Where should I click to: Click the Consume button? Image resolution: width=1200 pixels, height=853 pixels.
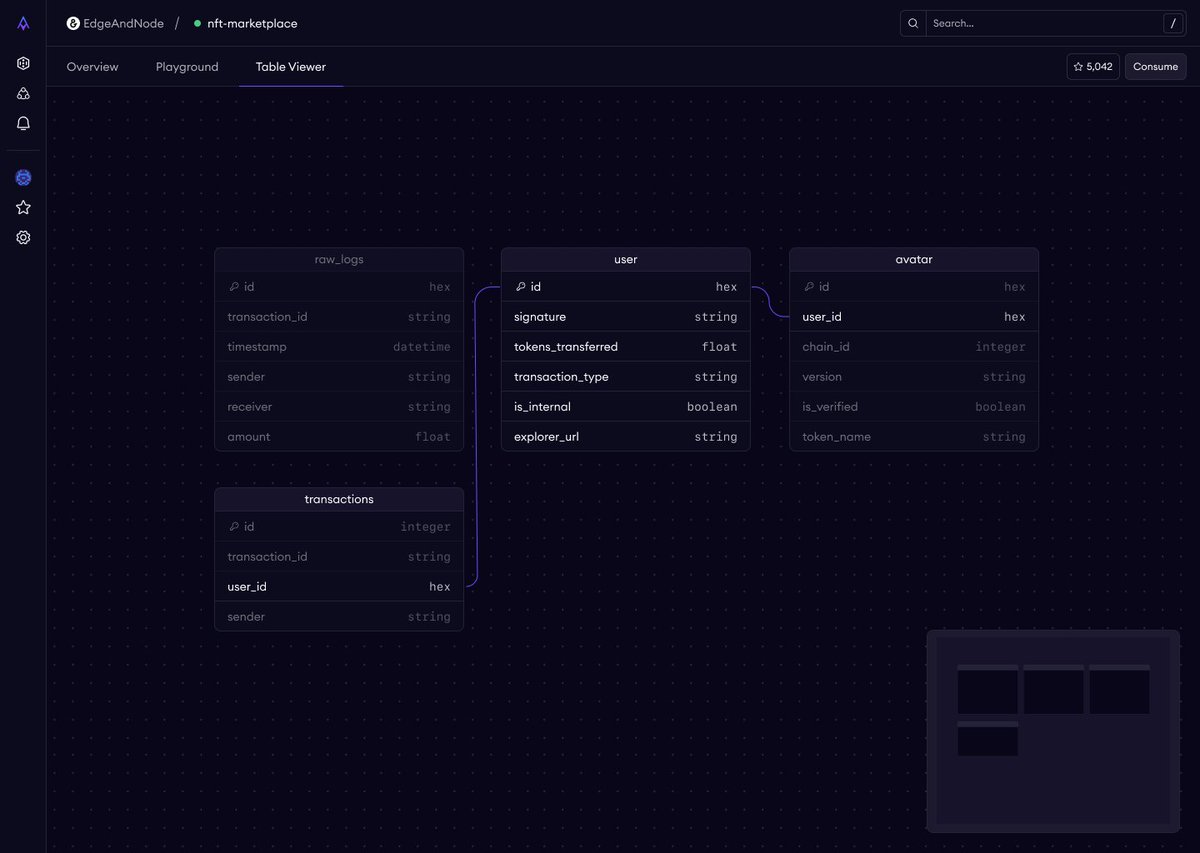1156,67
